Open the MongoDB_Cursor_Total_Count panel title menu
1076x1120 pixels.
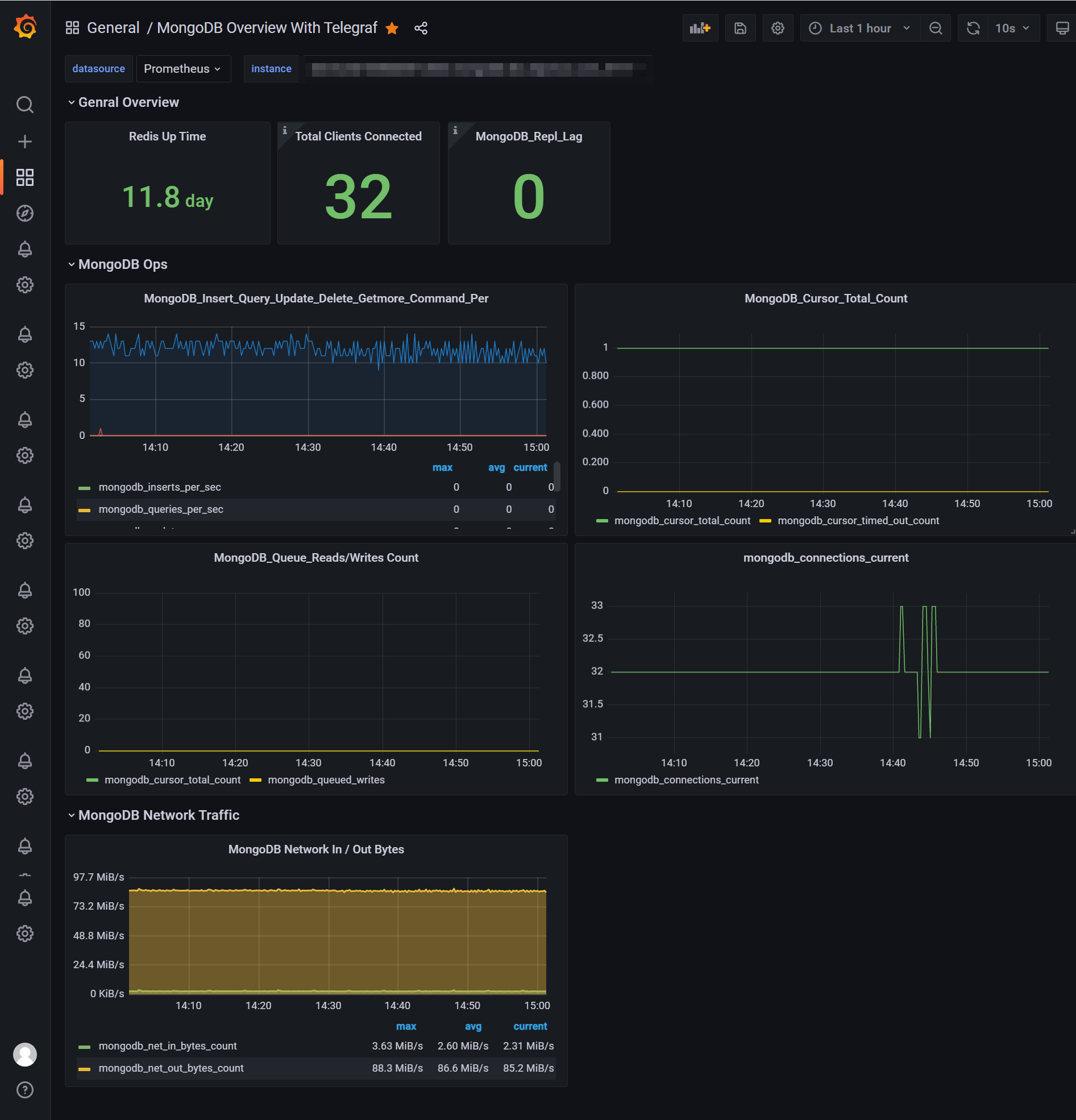tap(825, 298)
